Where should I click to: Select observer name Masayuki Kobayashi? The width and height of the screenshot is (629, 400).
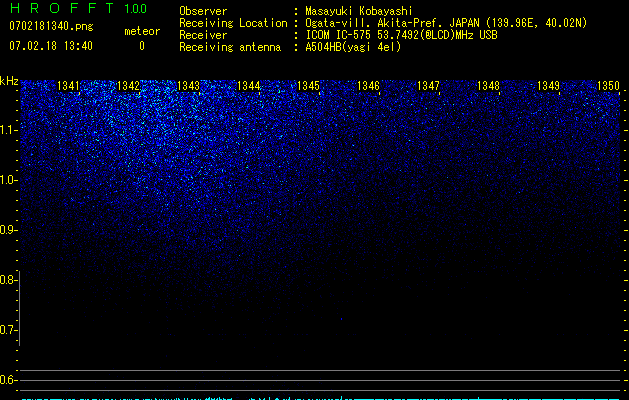pos(359,11)
